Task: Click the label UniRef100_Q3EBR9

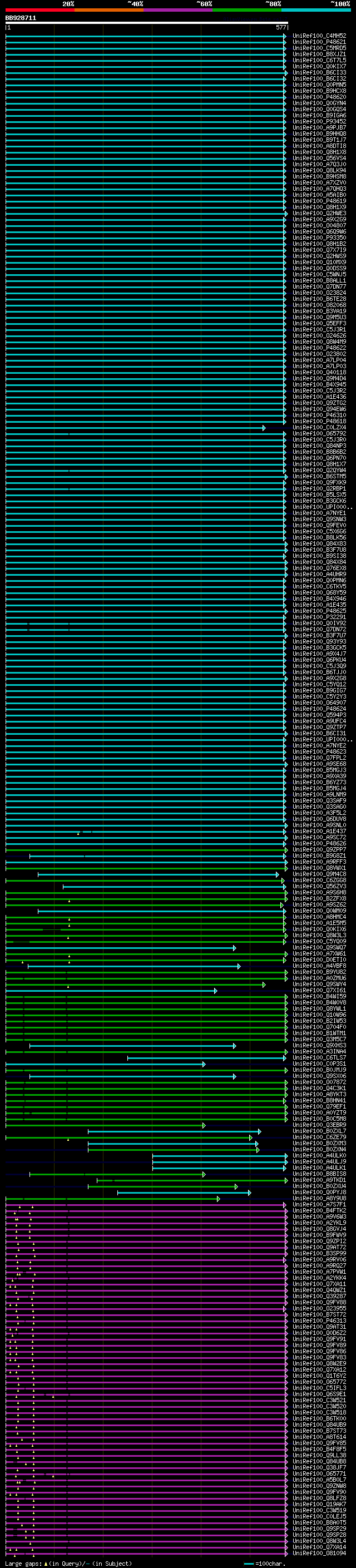Action: [319, 1125]
